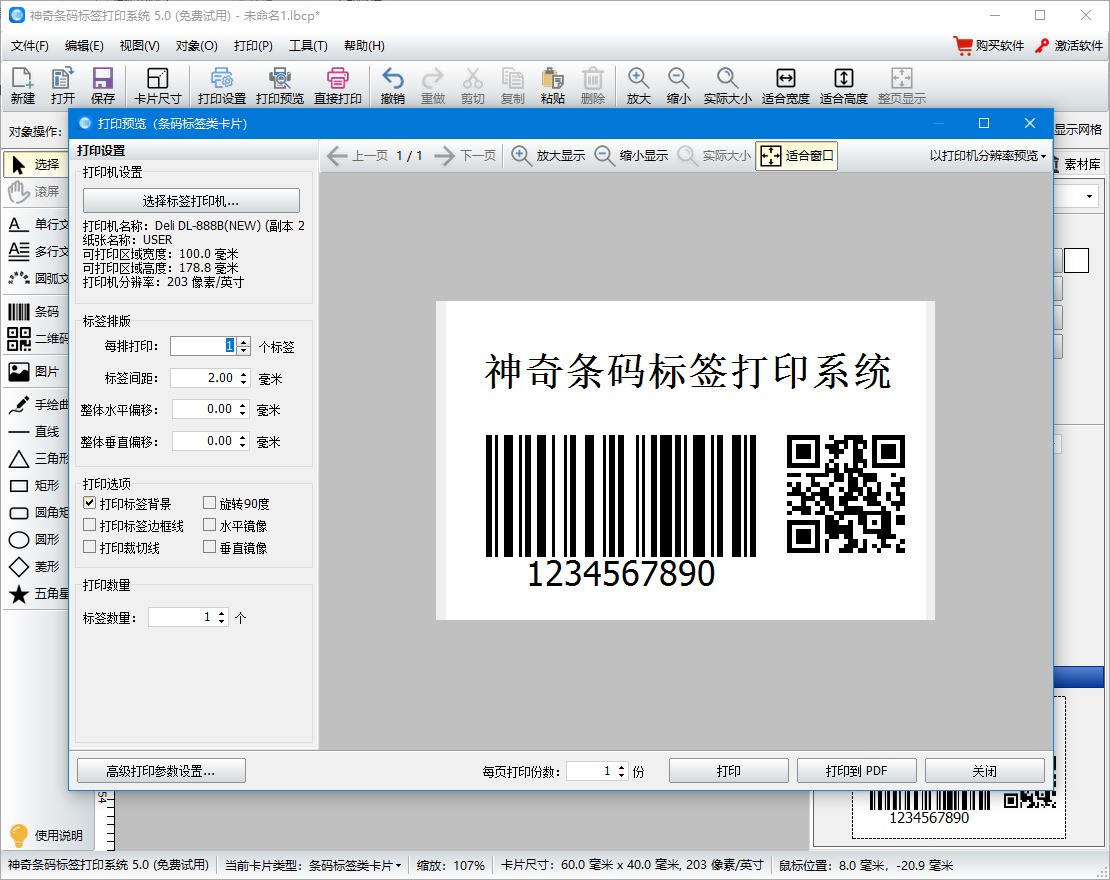Select the diamond (菱形) shape tool
Screen dimensions: 1110x880
(x=37, y=566)
